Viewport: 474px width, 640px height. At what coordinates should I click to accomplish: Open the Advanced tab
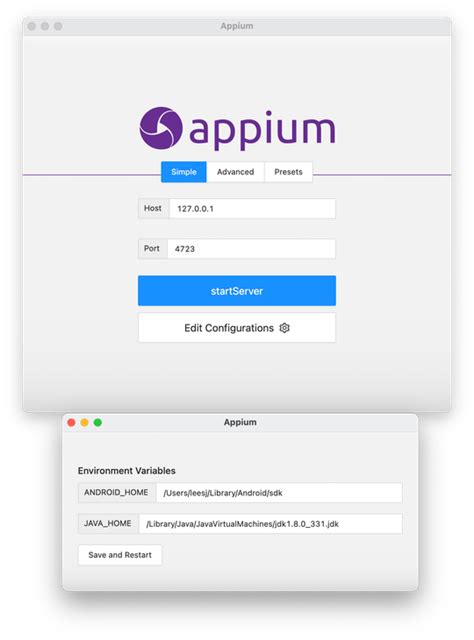click(x=236, y=172)
